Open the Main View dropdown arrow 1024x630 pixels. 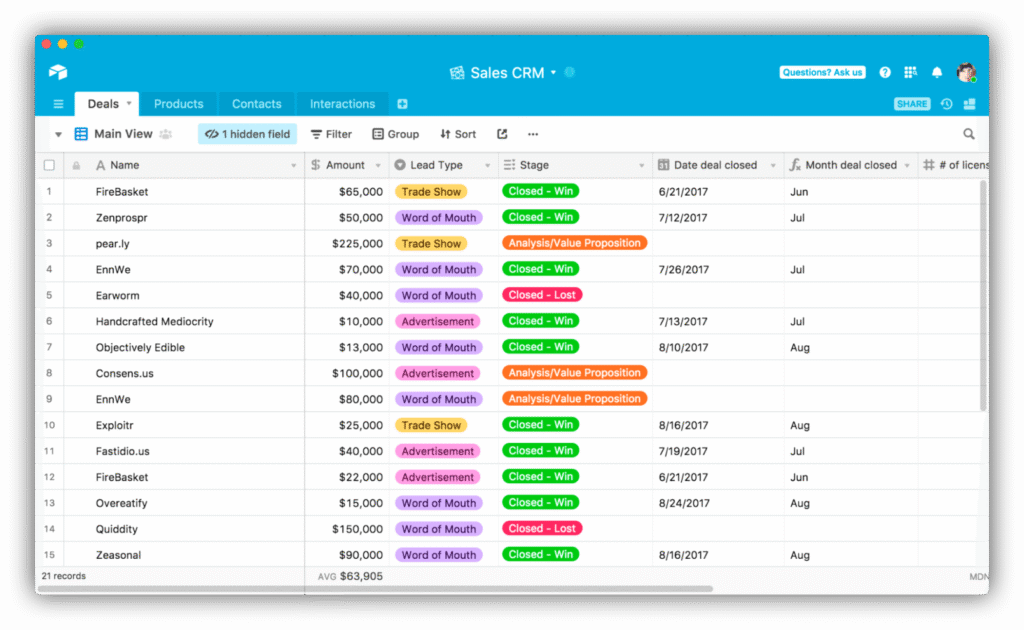coord(58,133)
